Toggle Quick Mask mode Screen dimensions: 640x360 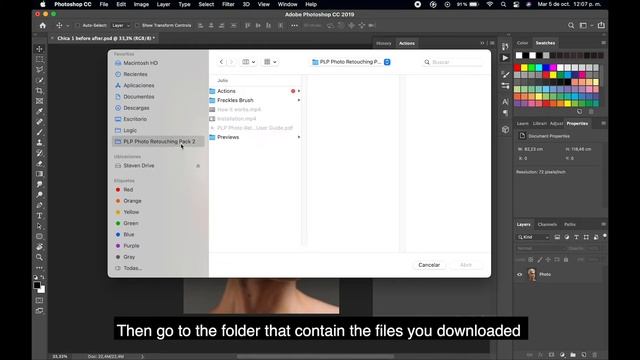pyautogui.click(x=39, y=300)
